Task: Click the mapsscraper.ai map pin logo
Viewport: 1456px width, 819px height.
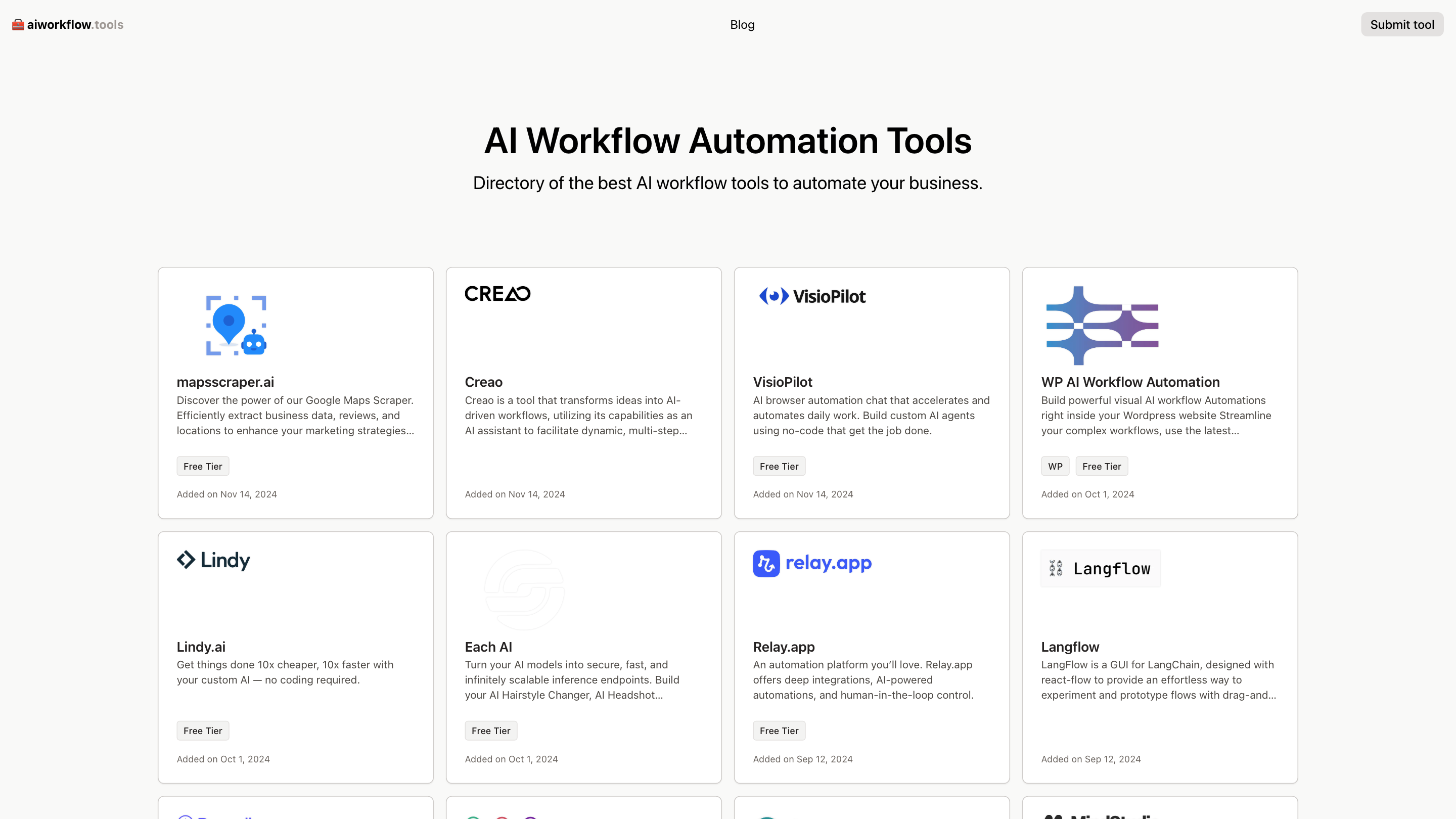Action: pos(236,326)
